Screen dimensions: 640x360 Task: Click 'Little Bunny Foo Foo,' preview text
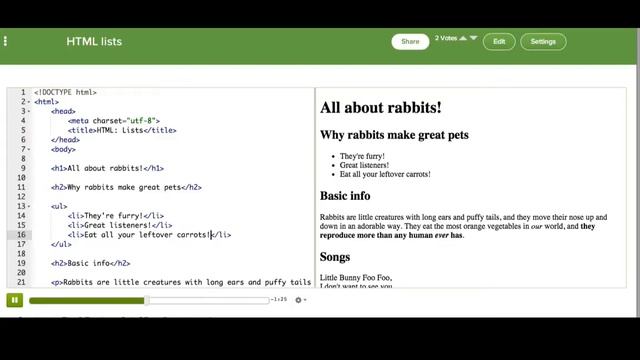356,278
